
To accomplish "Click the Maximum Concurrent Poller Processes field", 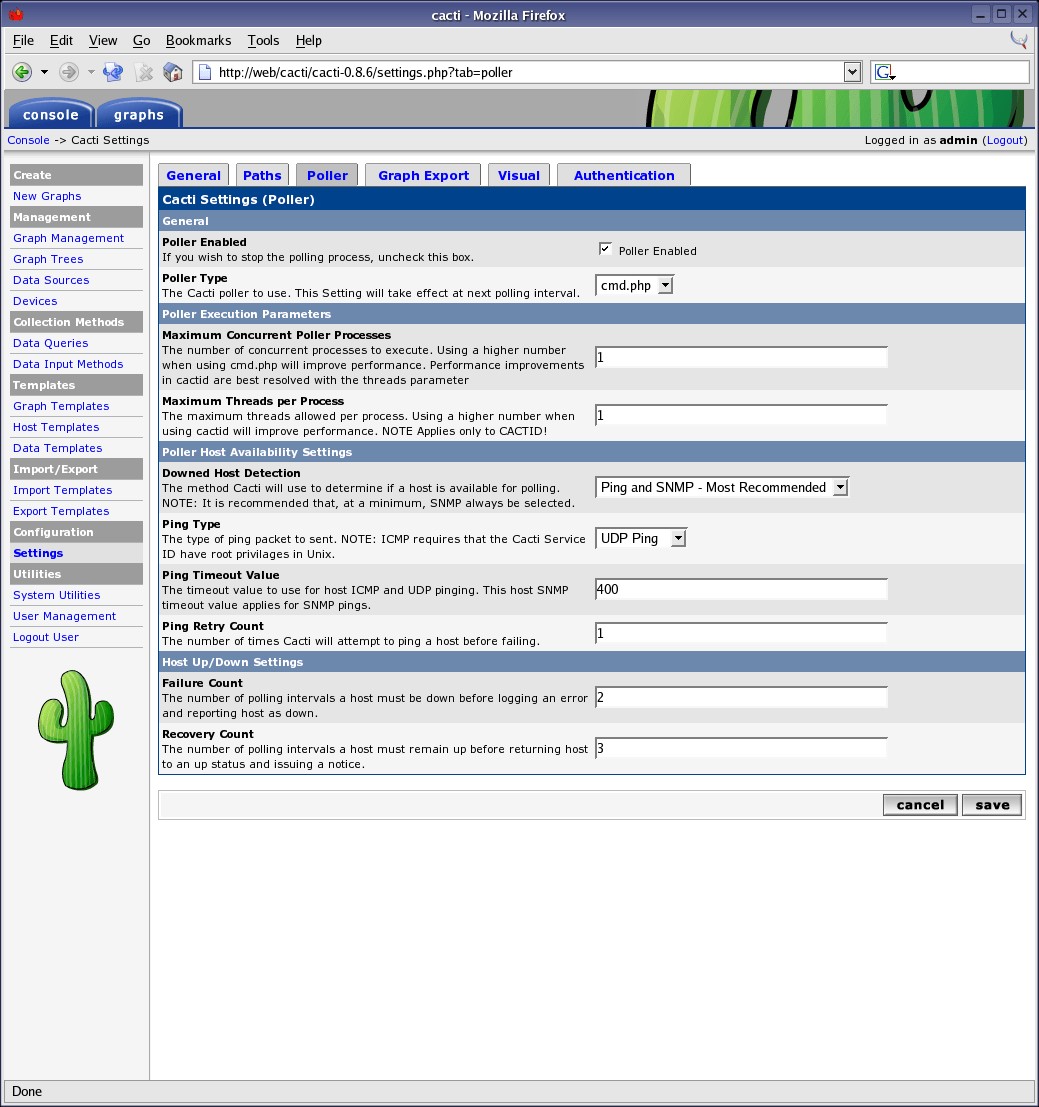I will [x=741, y=357].
